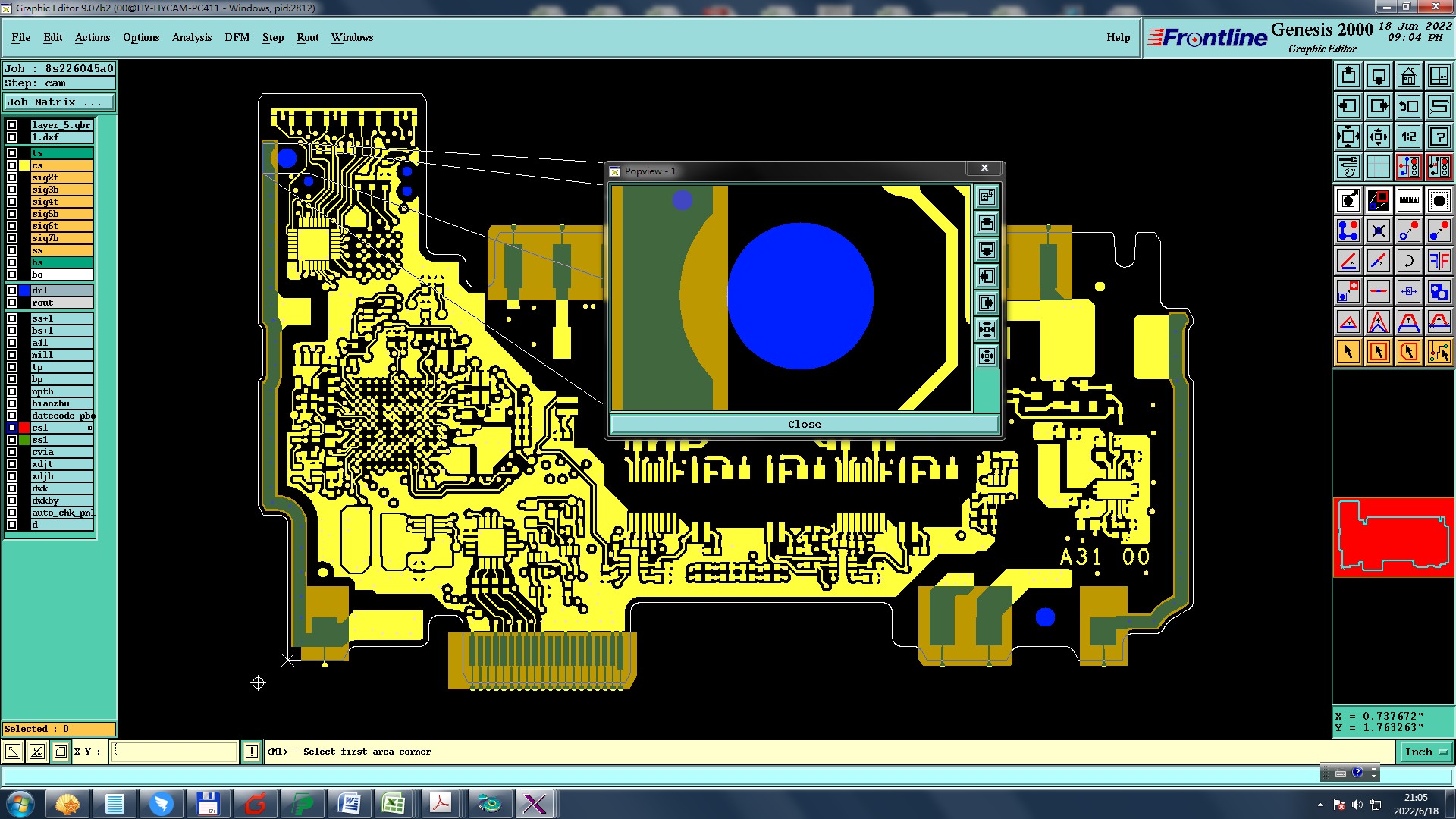Click the pan right icon

(x=1379, y=106)
